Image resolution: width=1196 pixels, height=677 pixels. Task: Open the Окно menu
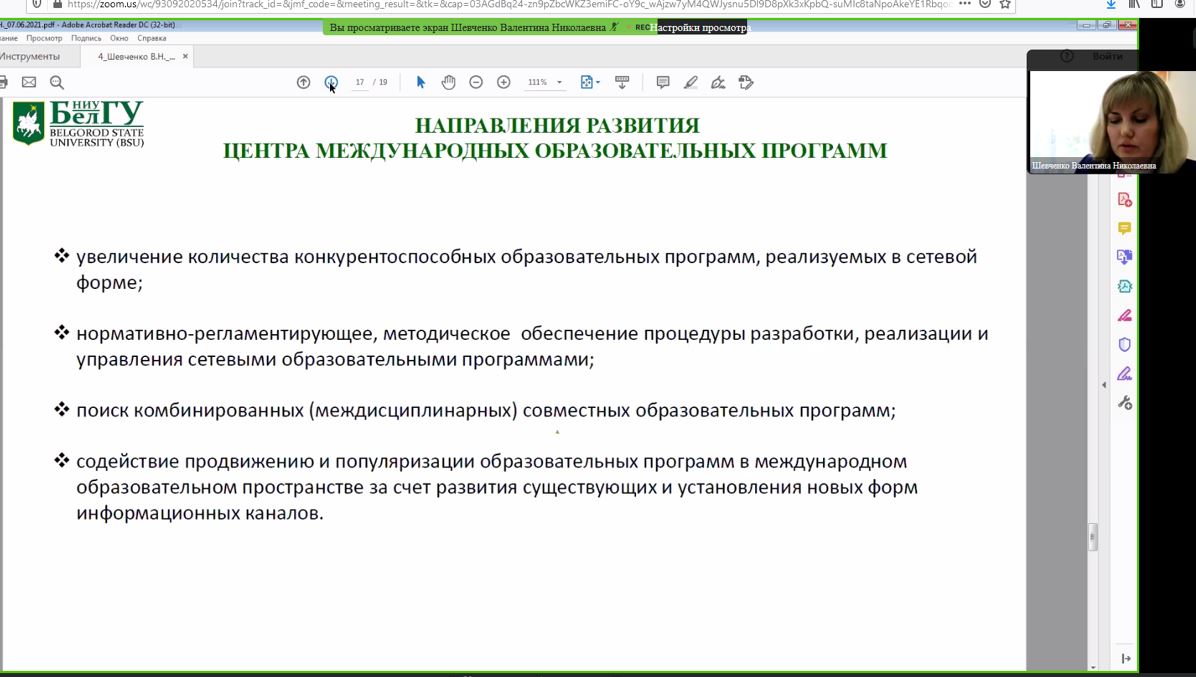(x=119, y=38)
